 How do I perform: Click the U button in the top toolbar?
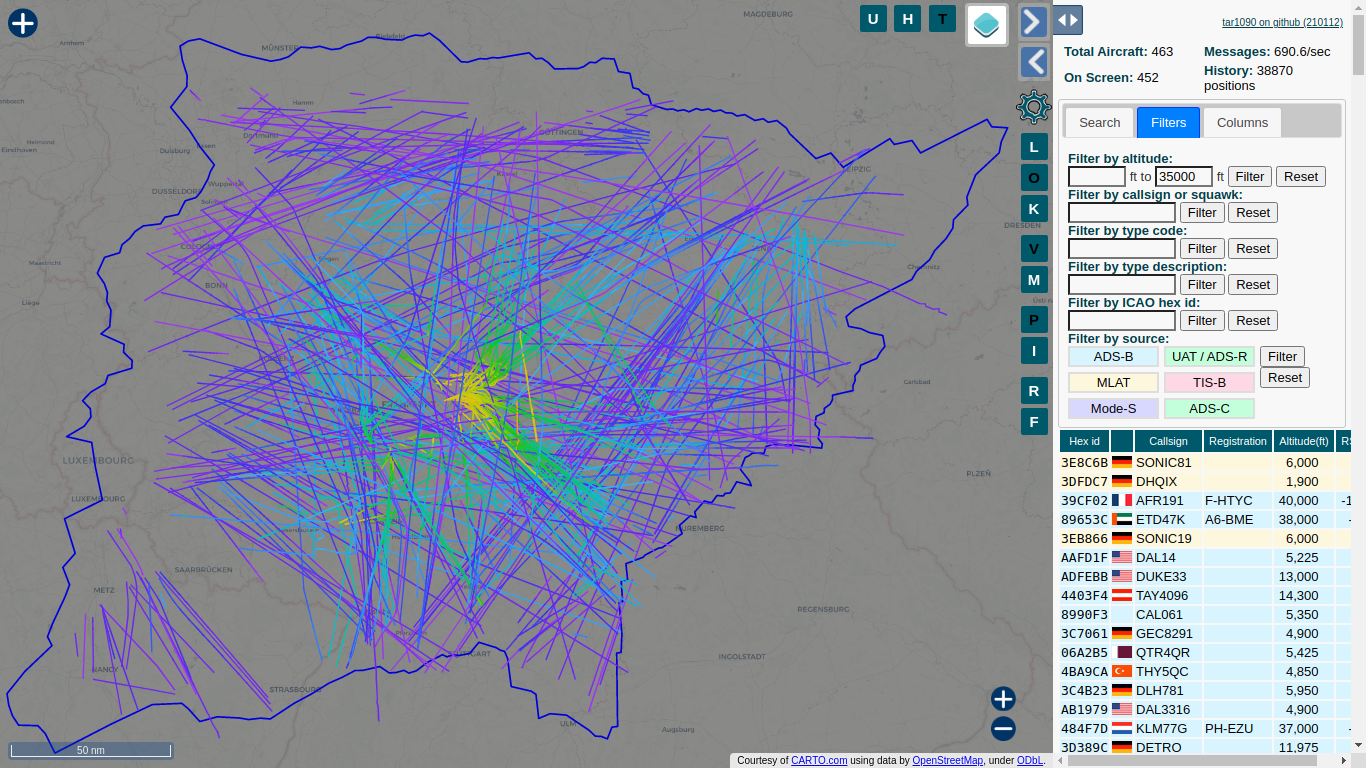click(872, 18)
